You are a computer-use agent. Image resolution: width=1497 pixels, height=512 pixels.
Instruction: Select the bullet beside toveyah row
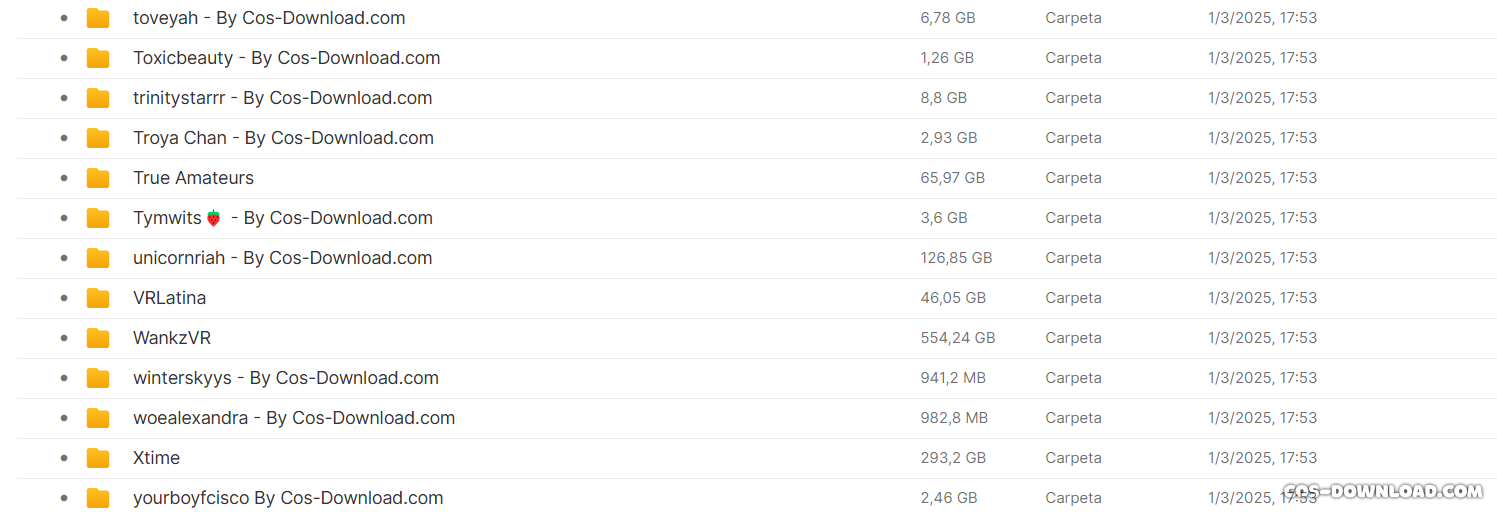coord(64,18)
